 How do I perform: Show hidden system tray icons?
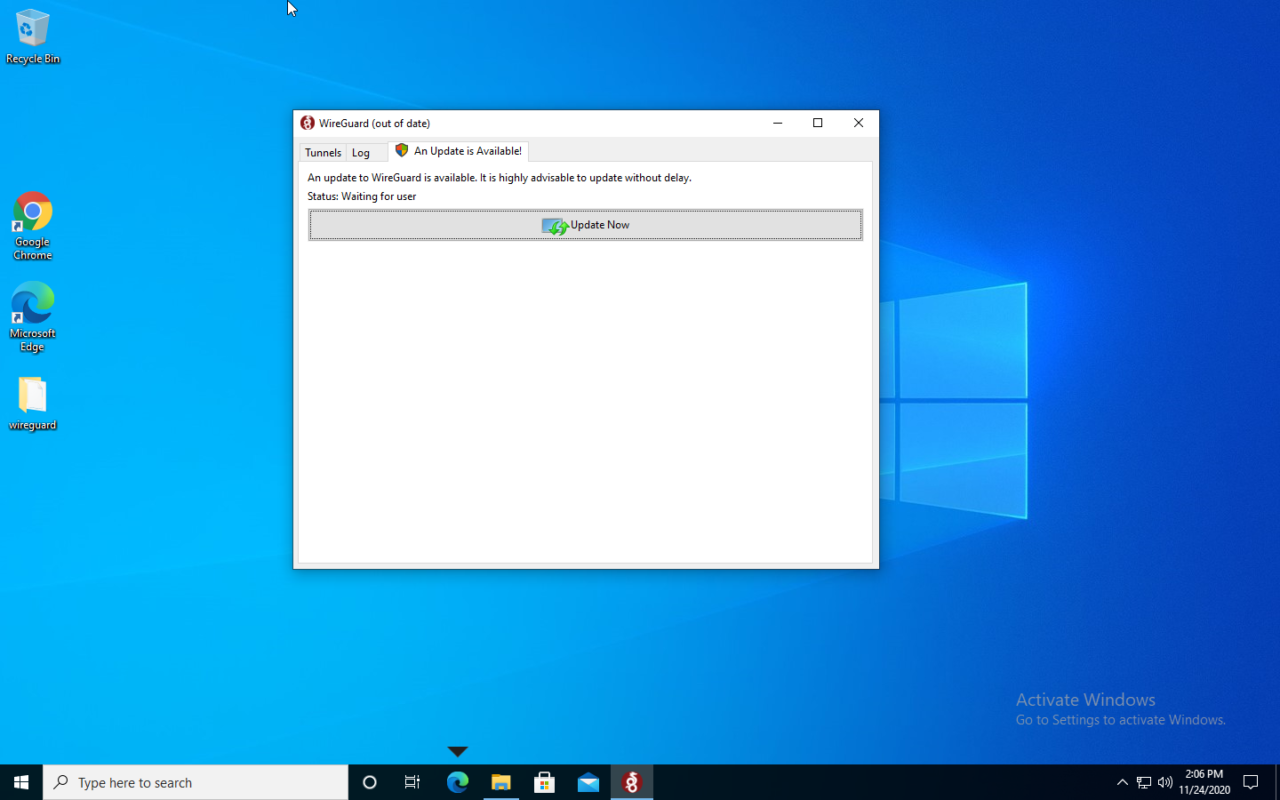(1122, 782)
